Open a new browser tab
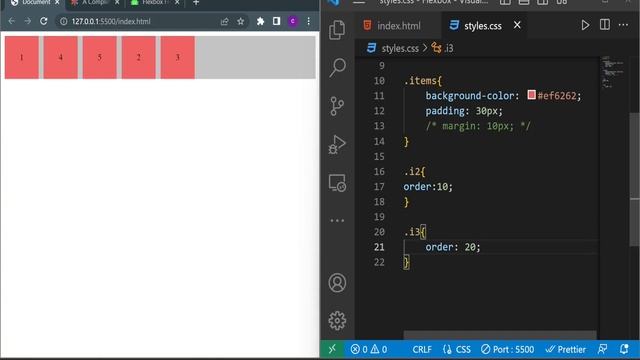 196,2
